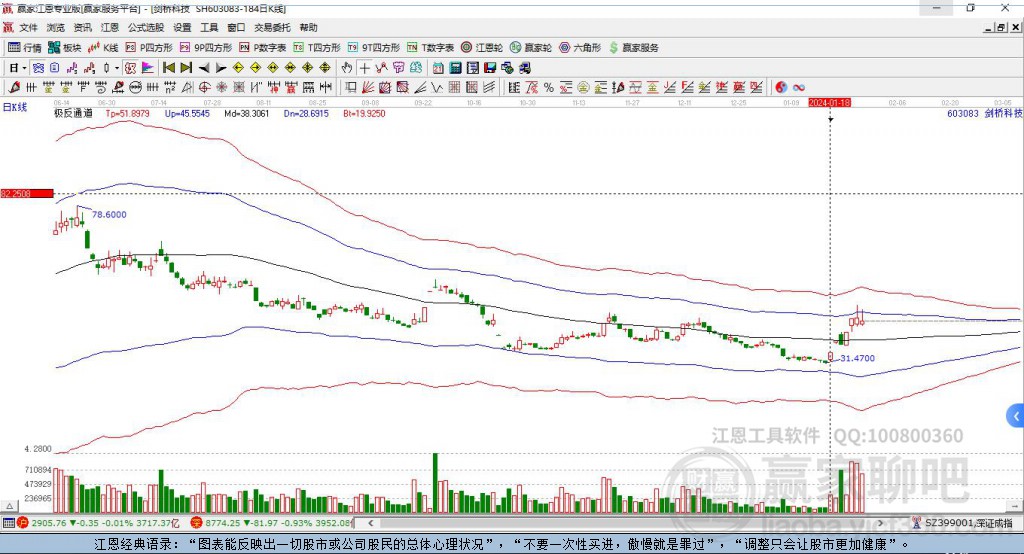Viewport: 1024px width, 554px height.
Task: Click the horizontal scrollbar right arrow
Action: [880, 523]
